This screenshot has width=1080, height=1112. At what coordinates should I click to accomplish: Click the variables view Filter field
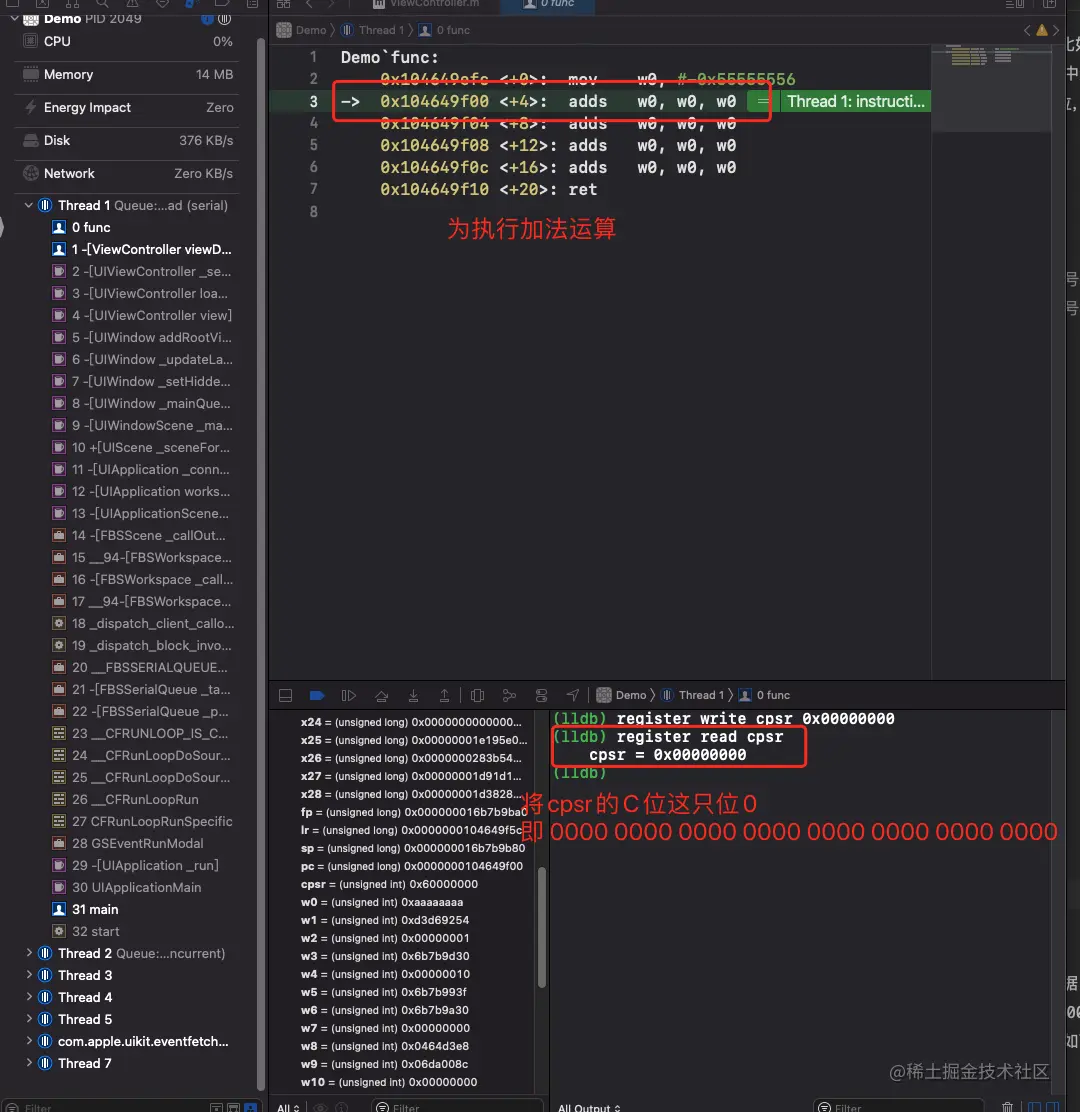pos(457,1106)
